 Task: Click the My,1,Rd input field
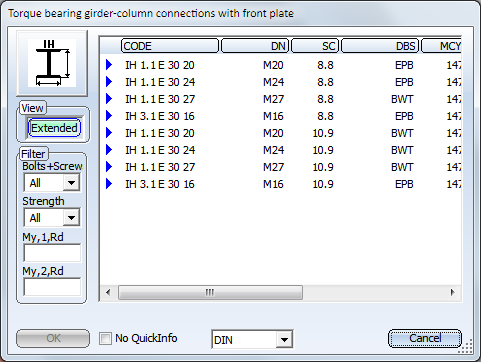tap(52, 253)
